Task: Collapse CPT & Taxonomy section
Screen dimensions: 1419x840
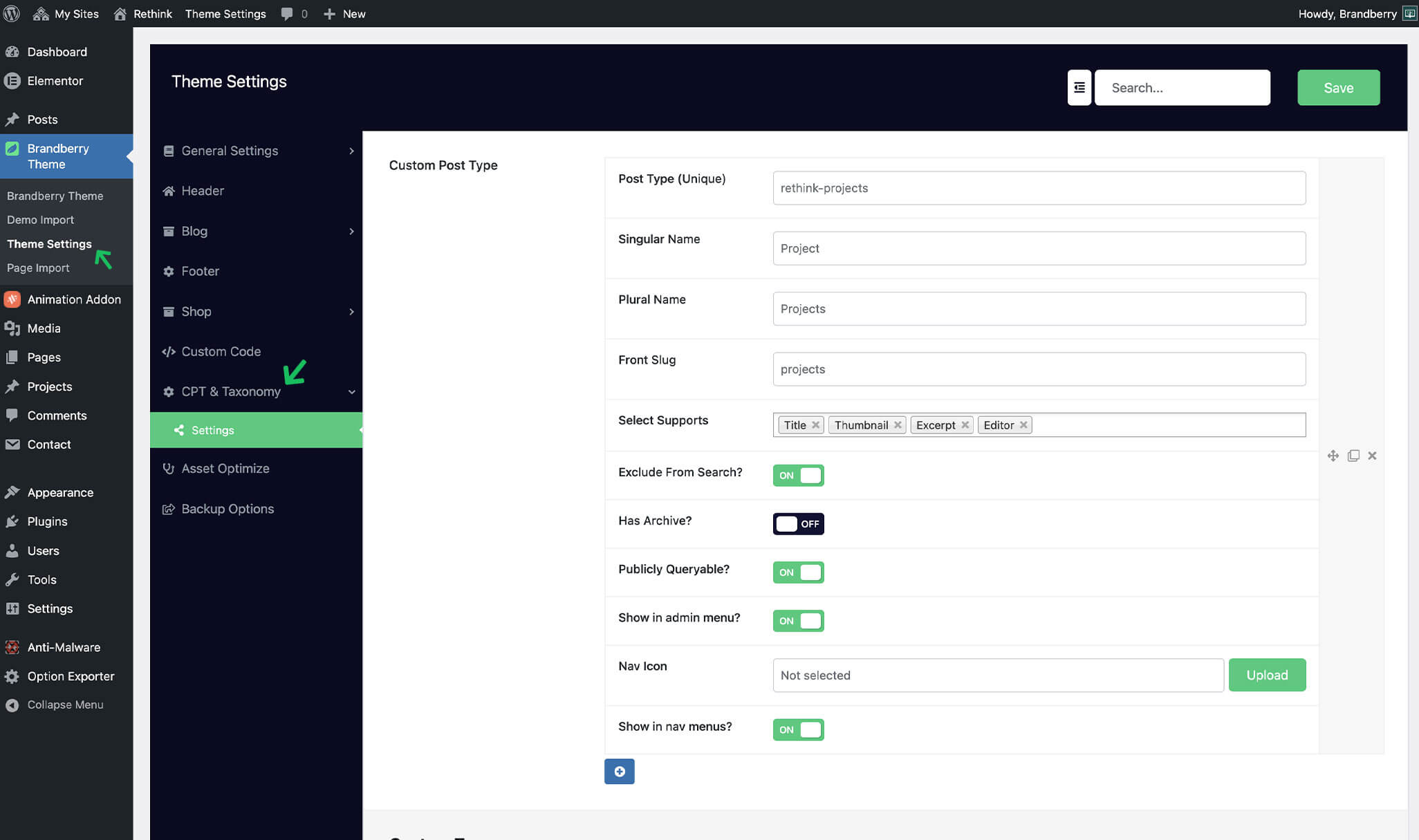Action: click(351, 392)
